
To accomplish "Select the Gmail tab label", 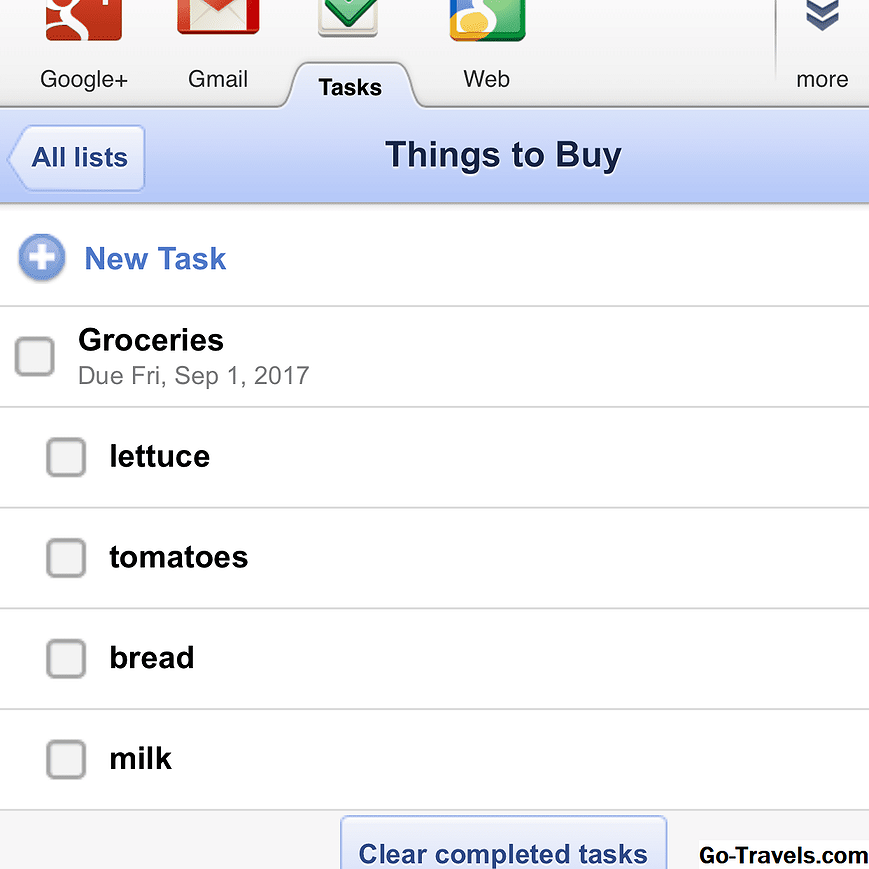I will click(x=218, y=79).
